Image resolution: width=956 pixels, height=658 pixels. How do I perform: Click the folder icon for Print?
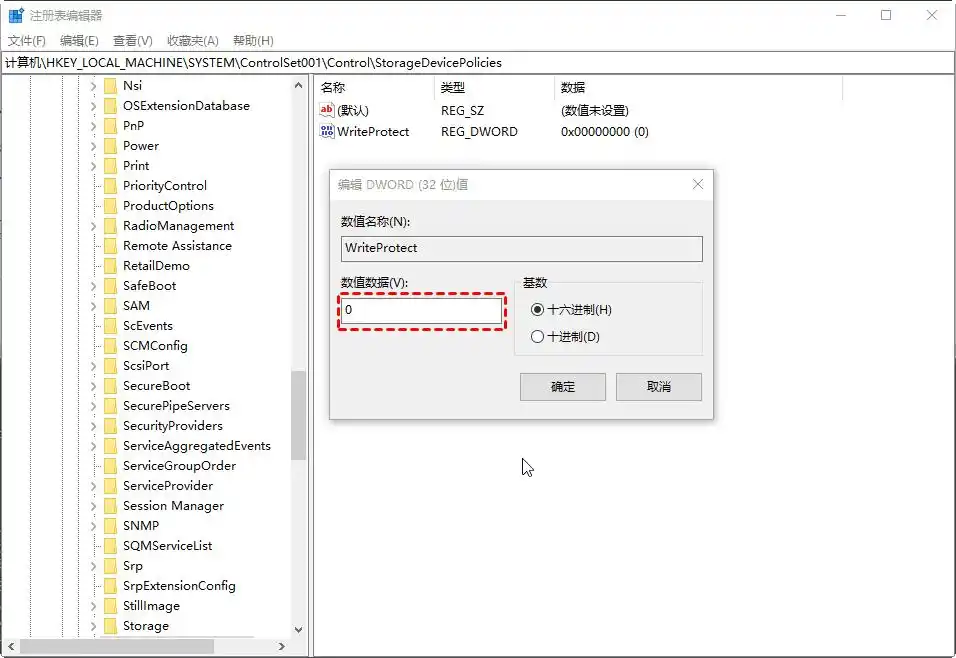click(110, 165)
